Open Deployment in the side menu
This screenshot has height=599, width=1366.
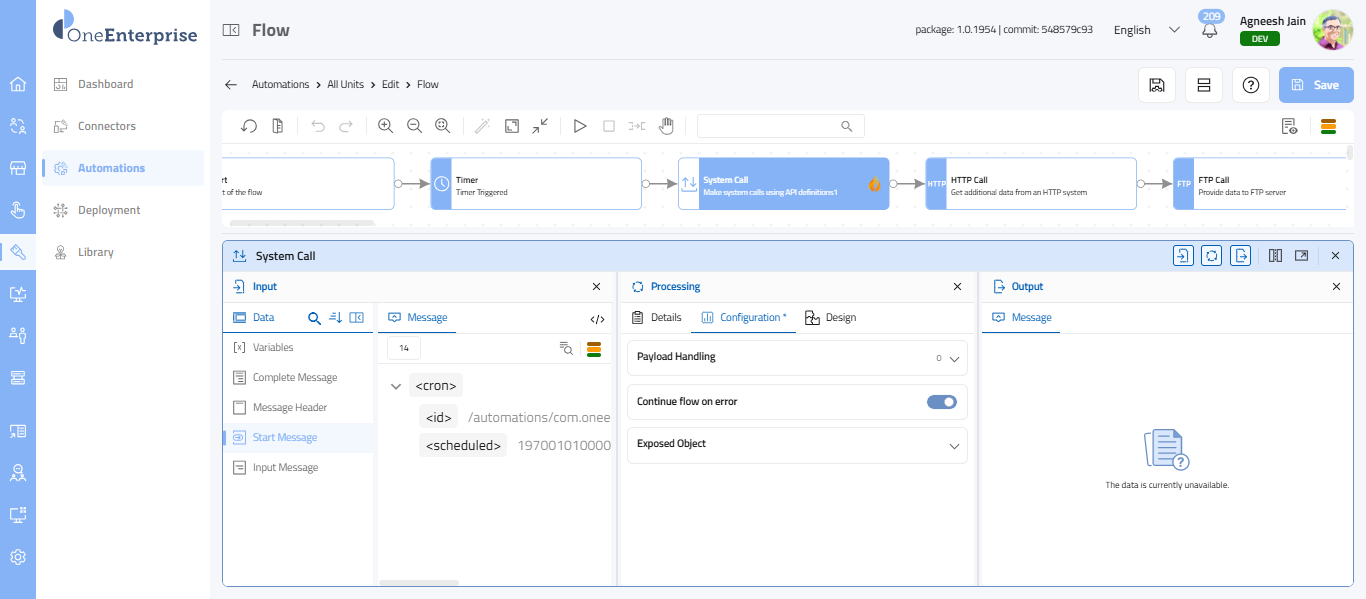point(109,210)
